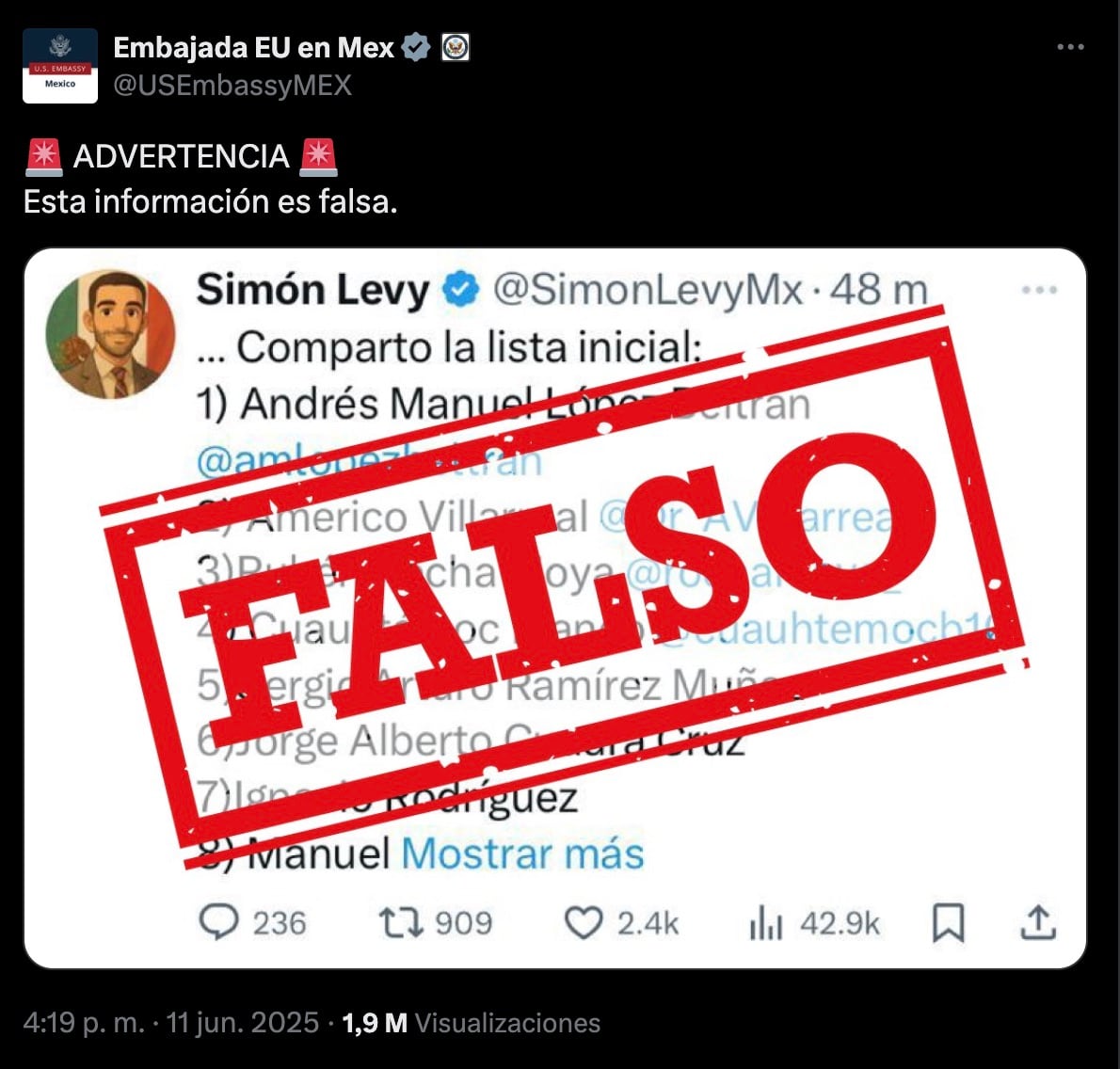Click the government affiliation seal badge

coord(455,48)
